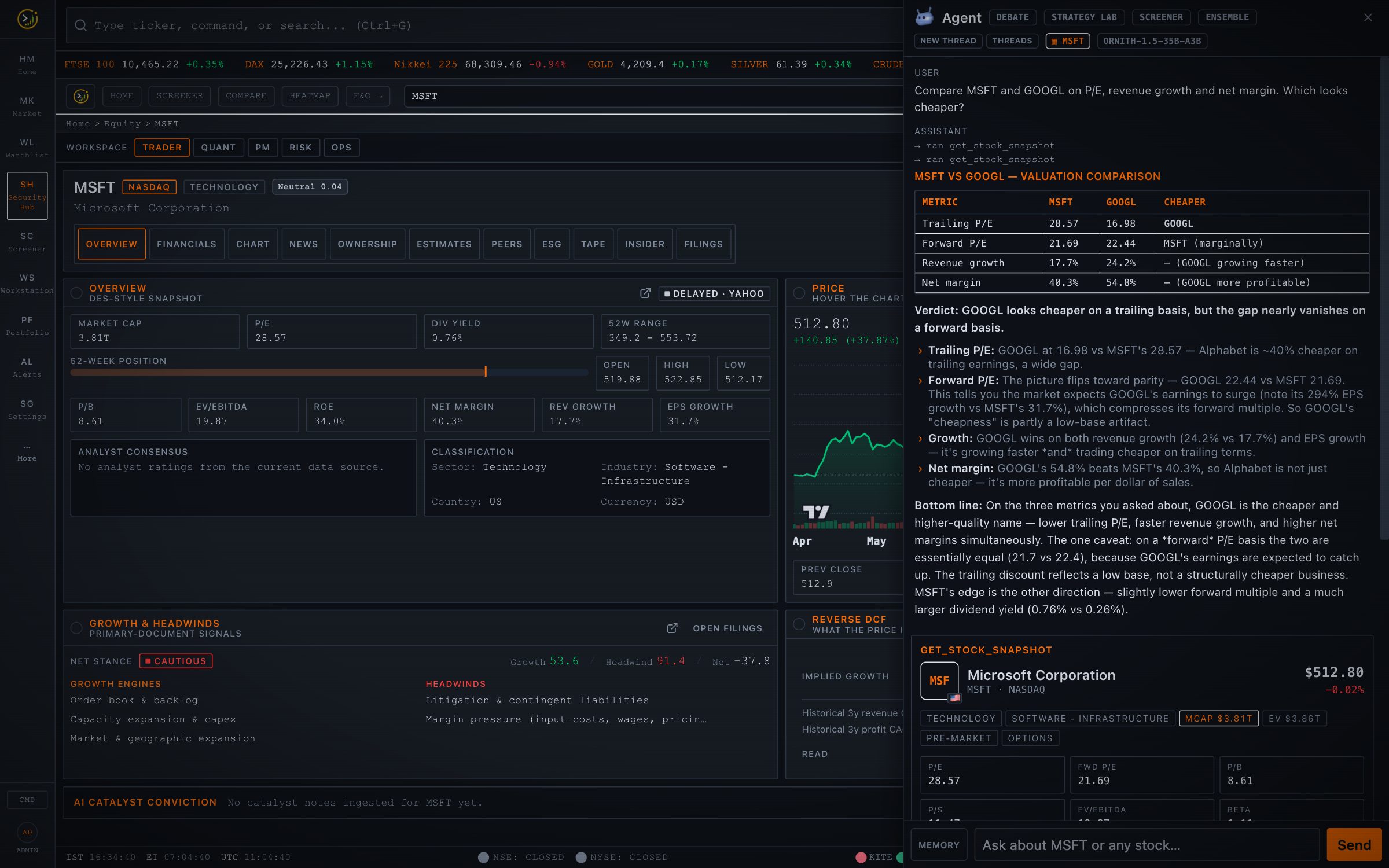1389x868 pixels.
Task: Open the Screener sidebar item
Action: pyautogui.click(x=27, y=242)
